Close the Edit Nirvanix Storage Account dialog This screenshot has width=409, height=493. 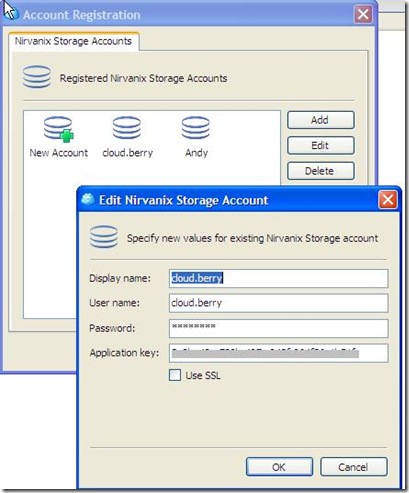tap(388, 200)
